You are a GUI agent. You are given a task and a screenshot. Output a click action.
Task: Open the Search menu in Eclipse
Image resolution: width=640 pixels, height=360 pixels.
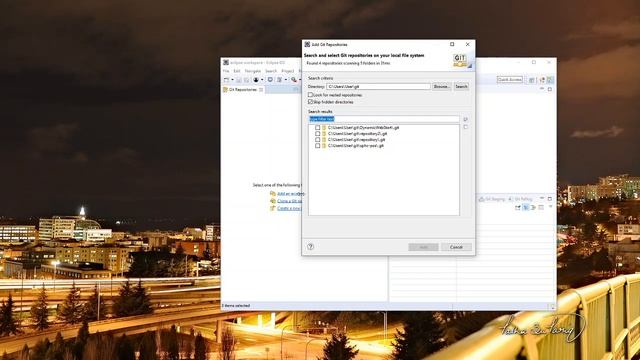coord(271,71)
